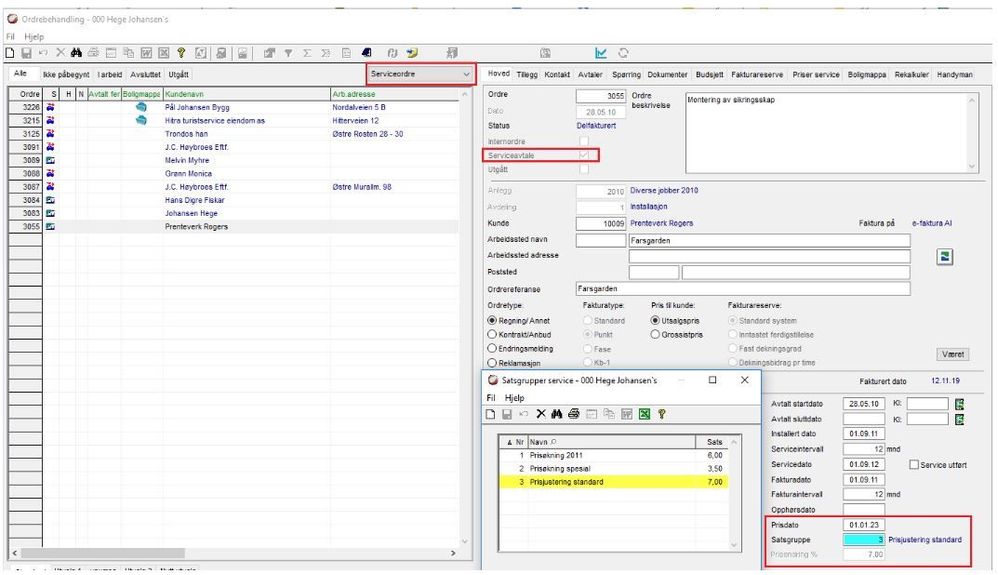This screenshot has height=575, width=998.
Task: Click New icon in Satsgrupper service window
Action: click(490, 414)
